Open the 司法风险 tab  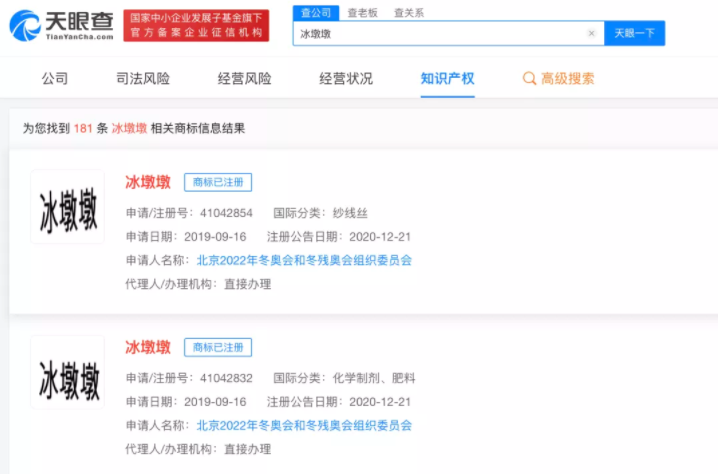tap(143, 78)
